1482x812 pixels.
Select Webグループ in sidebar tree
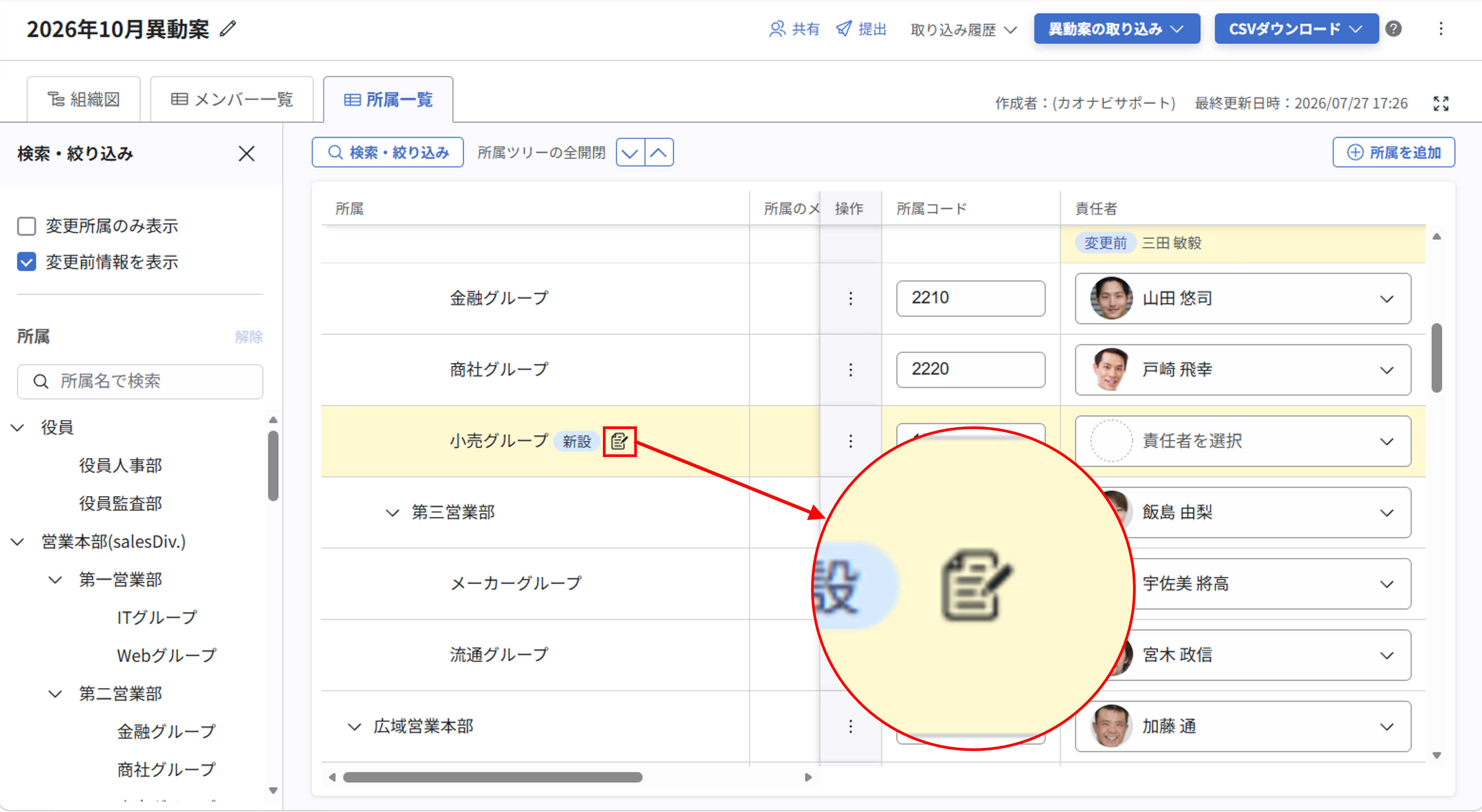coord(167,656)
